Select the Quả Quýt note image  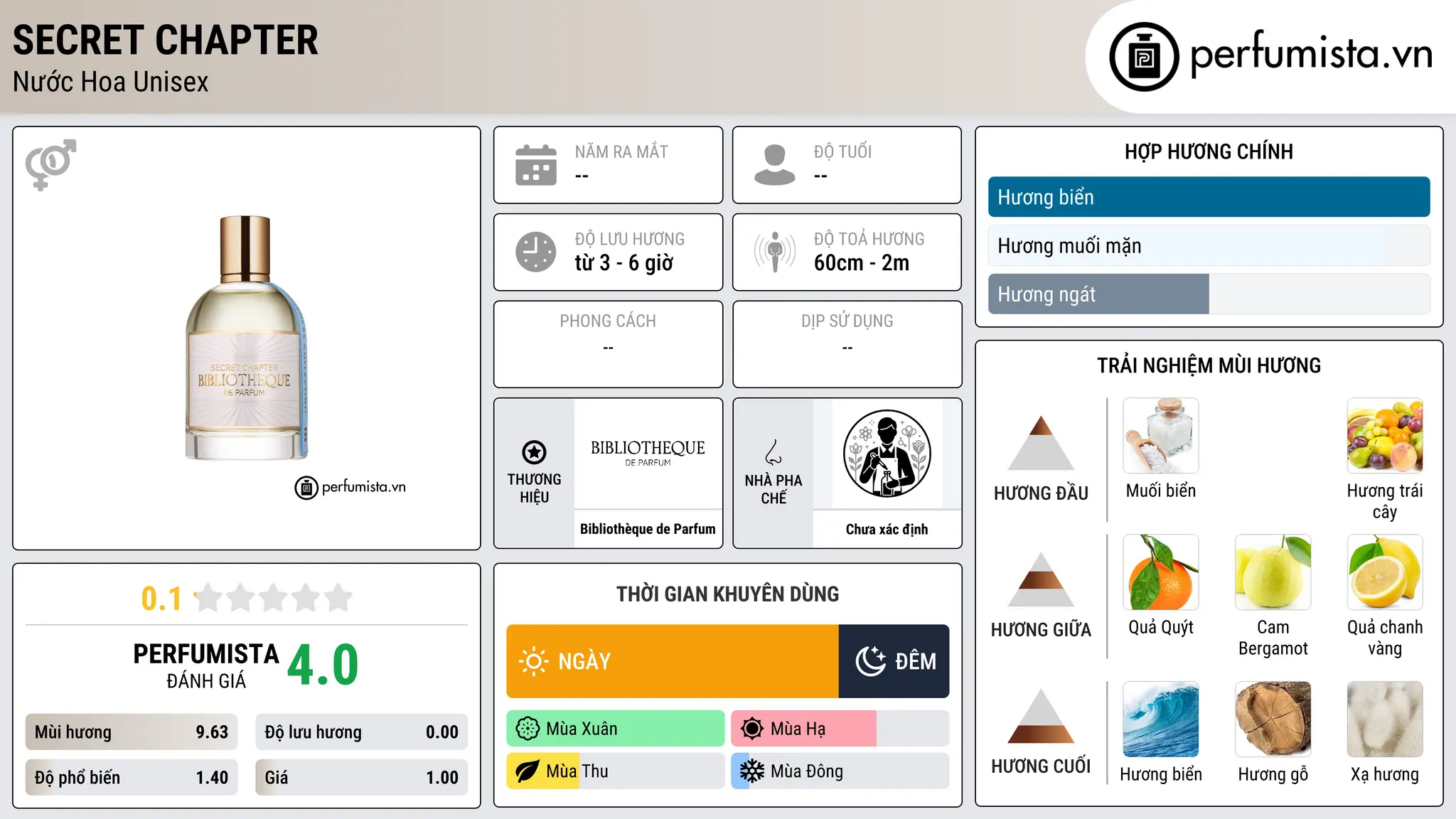point(1161,572)
